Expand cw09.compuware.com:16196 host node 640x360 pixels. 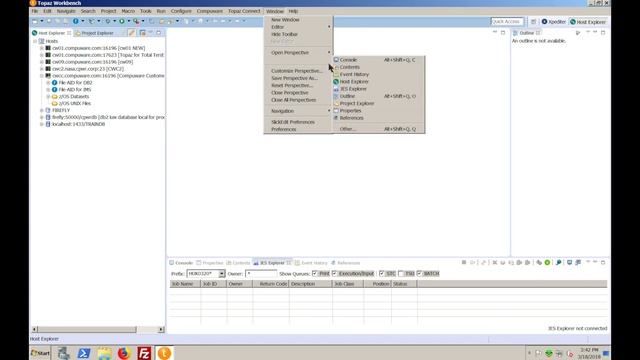42,62
